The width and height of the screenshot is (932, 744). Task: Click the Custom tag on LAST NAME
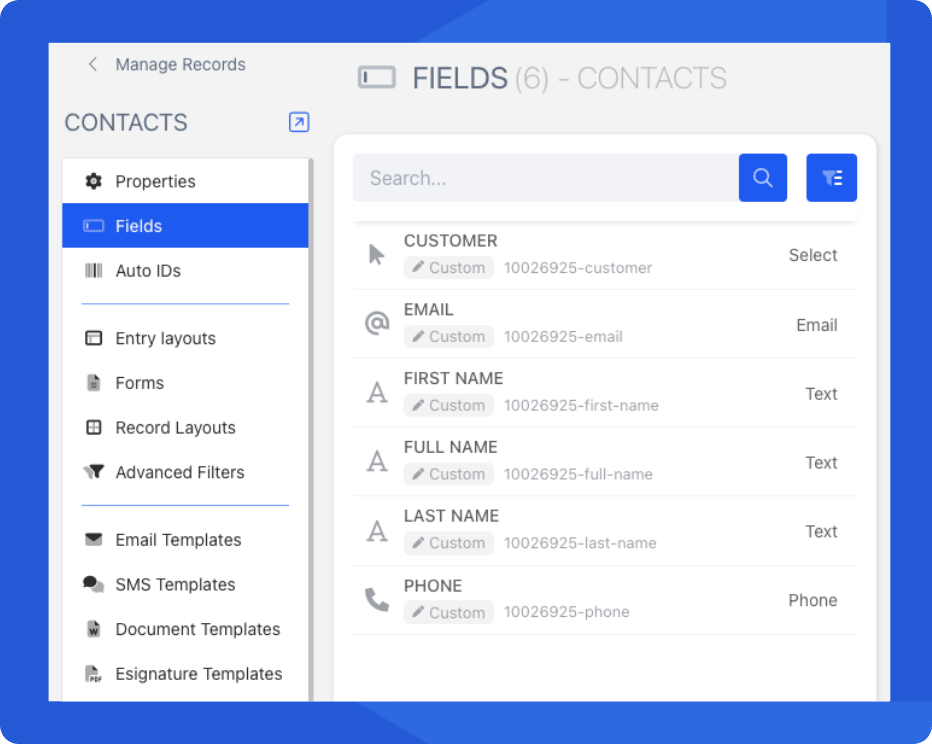[449, 543]
